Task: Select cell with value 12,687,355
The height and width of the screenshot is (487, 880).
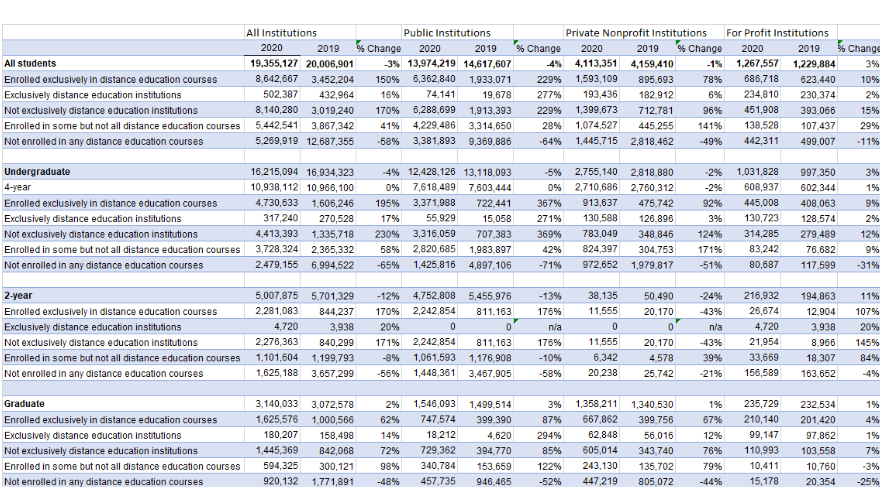Action: (x=328, y=141)
